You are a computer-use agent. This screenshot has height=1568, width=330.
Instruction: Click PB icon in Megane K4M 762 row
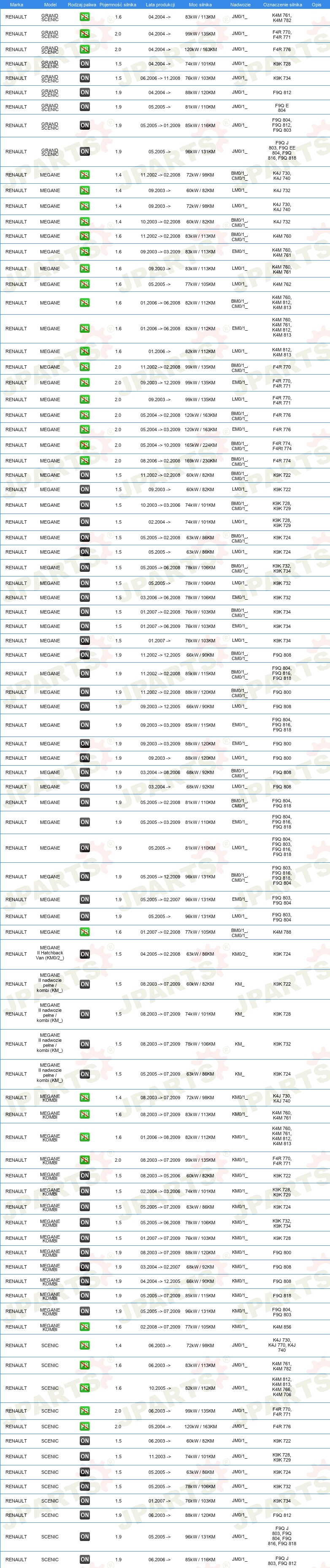[84, 284]
